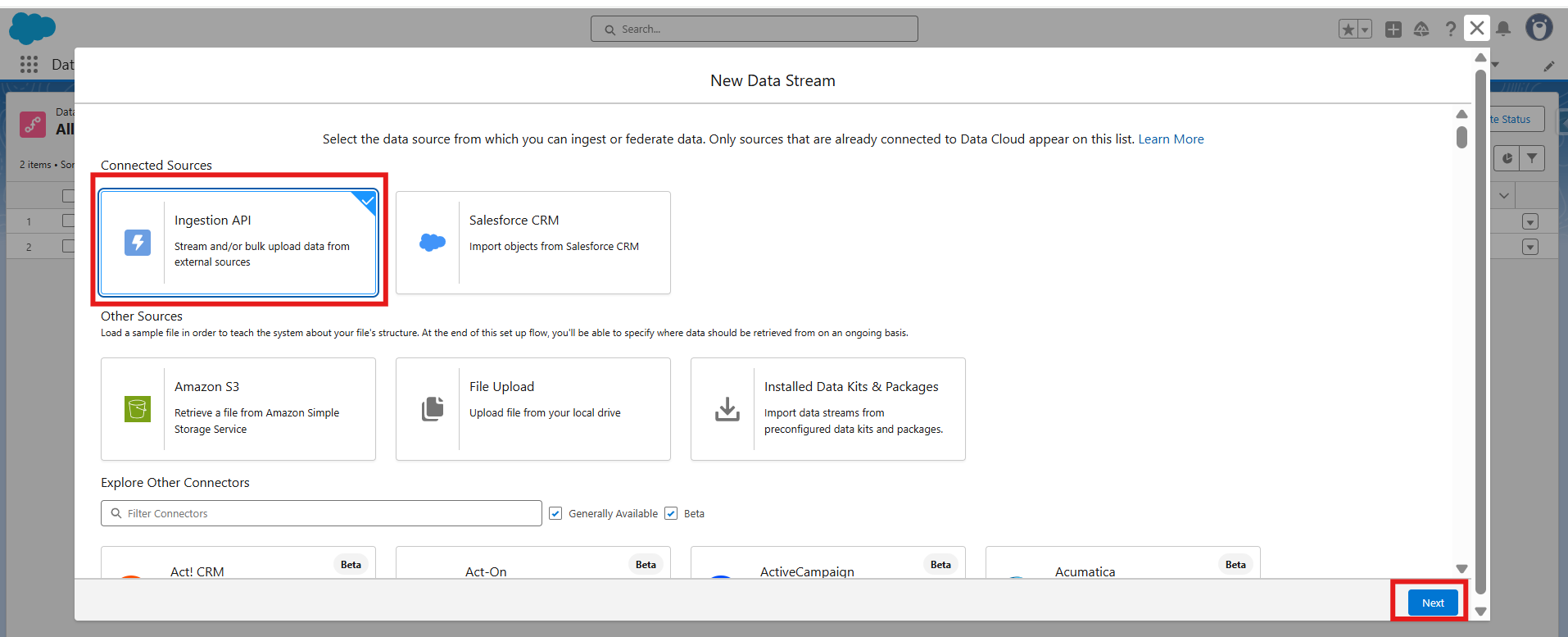Select the Ingestion API lightning icon
1568x637 pixels.
click(x=138, y=243)
